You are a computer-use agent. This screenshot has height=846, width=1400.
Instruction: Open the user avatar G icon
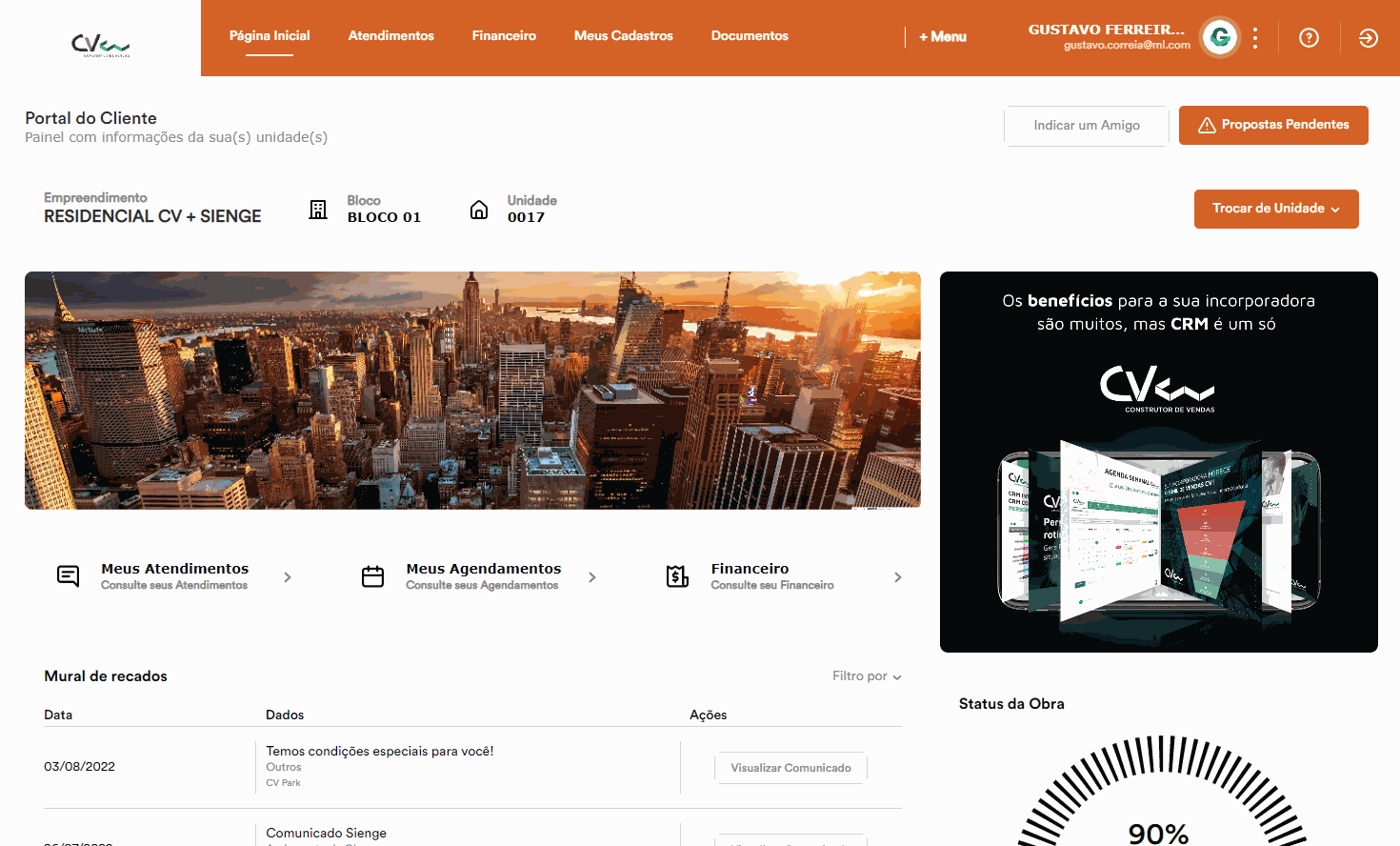click(1220, 38)
